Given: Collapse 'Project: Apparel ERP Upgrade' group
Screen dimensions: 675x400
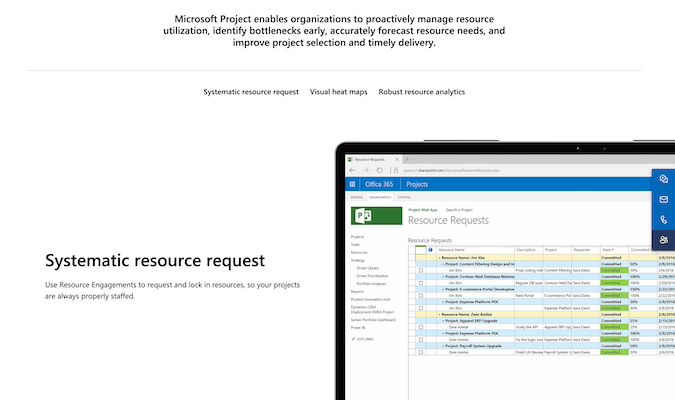Looking at the screenshot, I should (x=443, y=321).
